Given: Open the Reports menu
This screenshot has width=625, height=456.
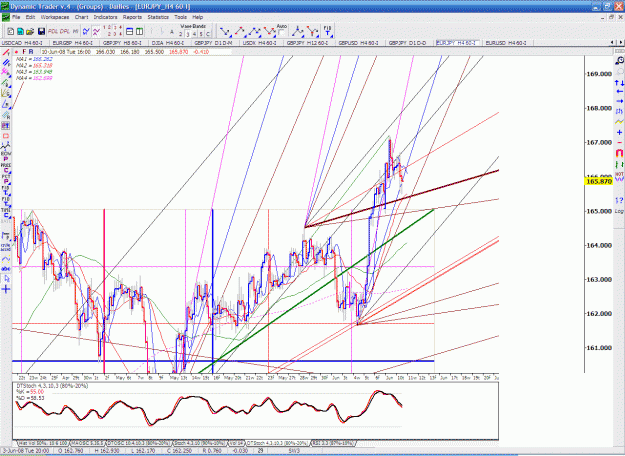Looking at the screenshot, I should coord(132,17).
